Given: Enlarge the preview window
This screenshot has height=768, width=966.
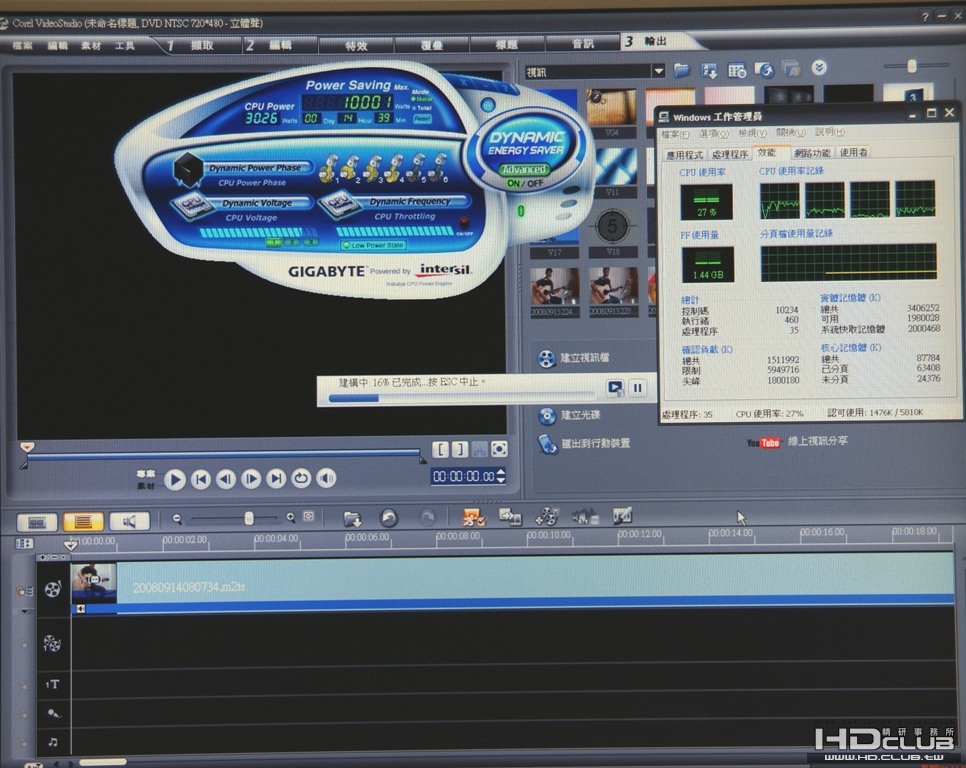Looking at the screenshot, I should pos(500,450).
